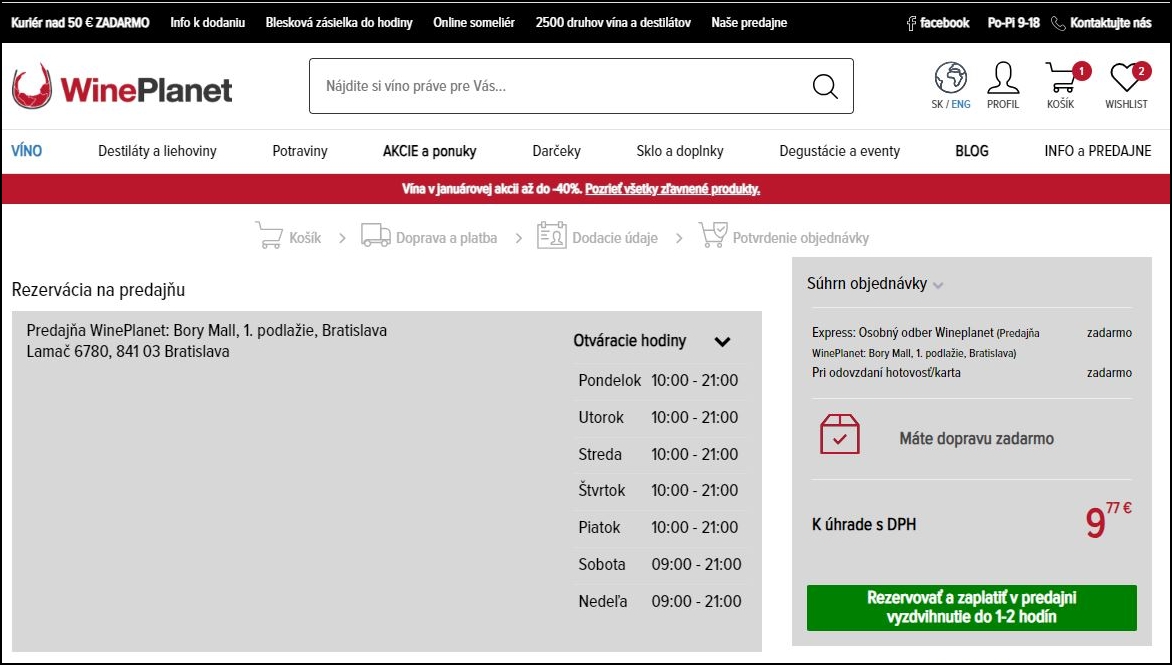The image size is (1172, 665).
Task: Collapse the Otváracie hodiny chevron
Action: pos(722,342)
